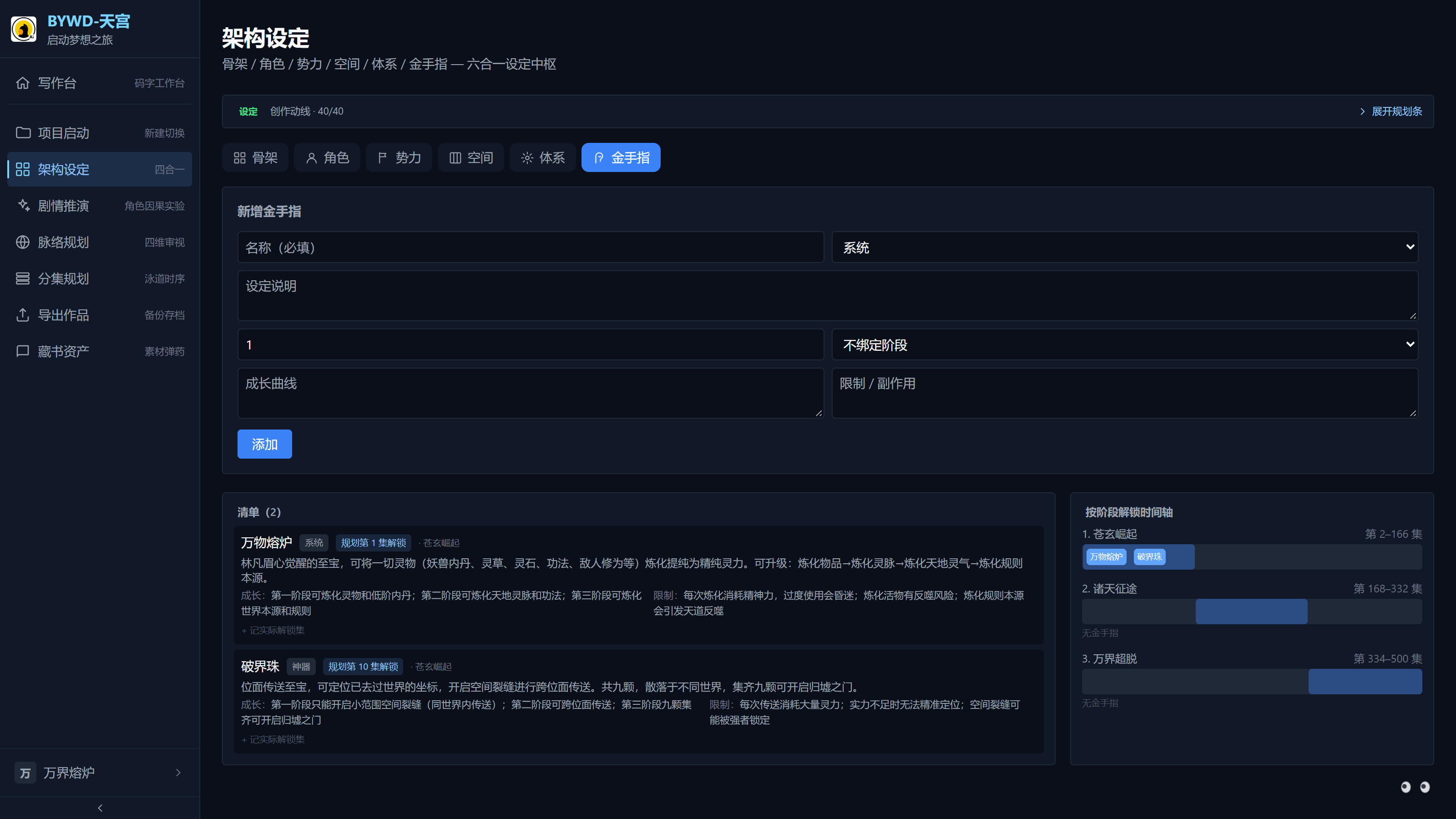The width and height of the screenshot is (1456, 819).
Task: Expand the 万界熔炉 project switcher chevron
Action: point(178,773)
